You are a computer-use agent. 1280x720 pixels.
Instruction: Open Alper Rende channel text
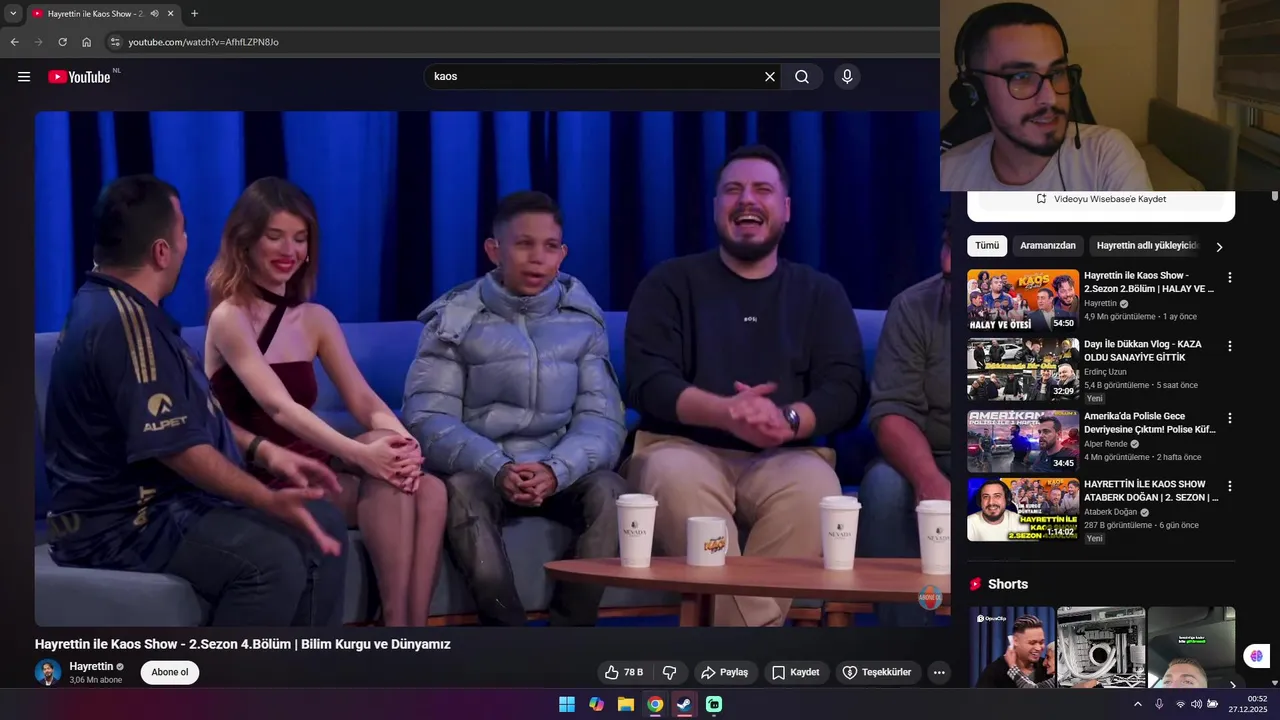click(1106, 444)
